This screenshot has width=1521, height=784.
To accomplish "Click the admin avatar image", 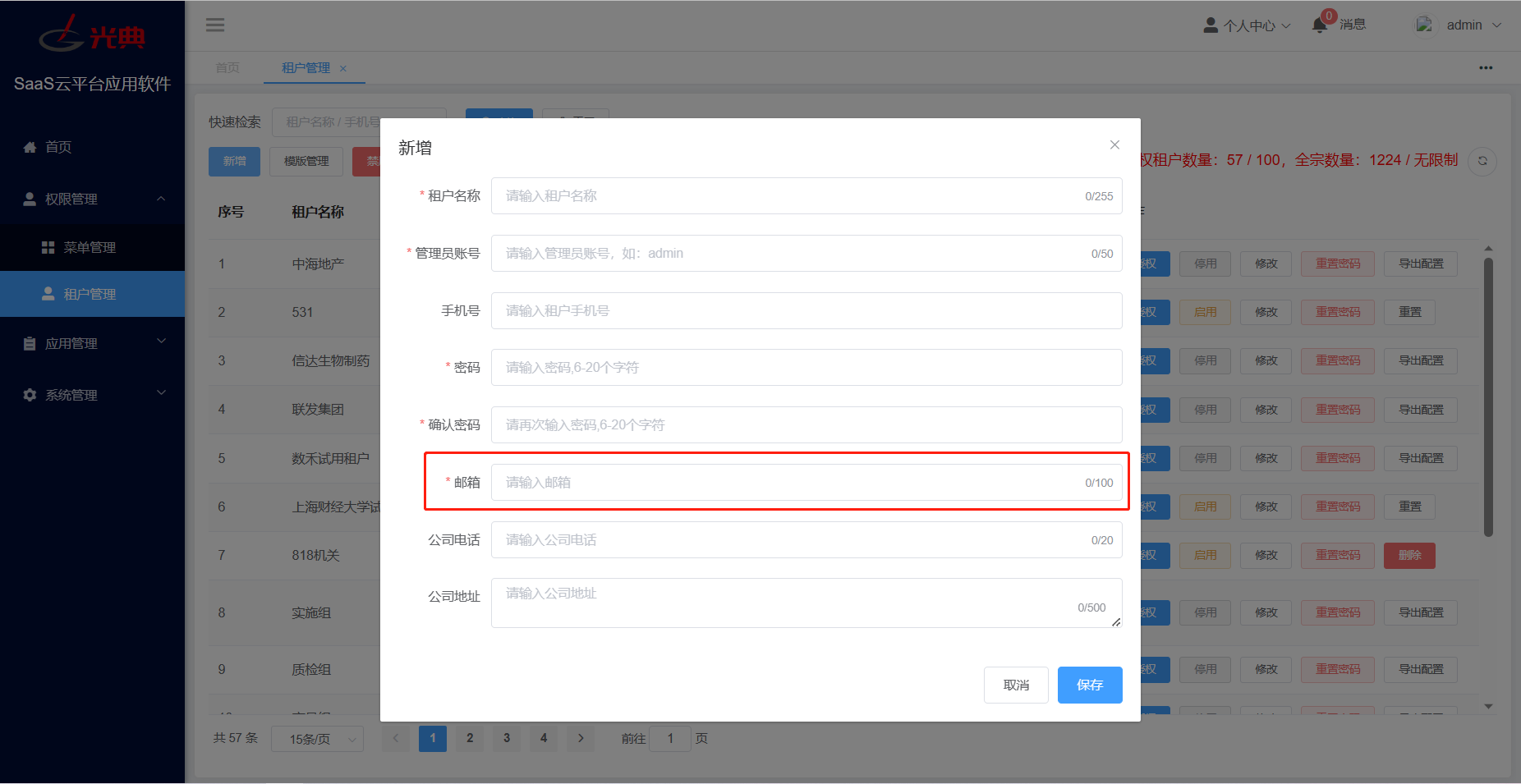I will click(1425, 25).
